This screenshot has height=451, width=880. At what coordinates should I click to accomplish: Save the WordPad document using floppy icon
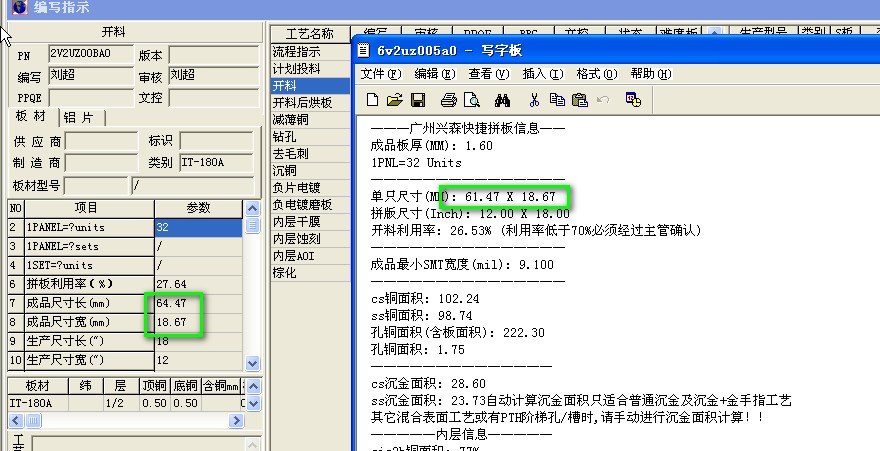coord(418,100)
